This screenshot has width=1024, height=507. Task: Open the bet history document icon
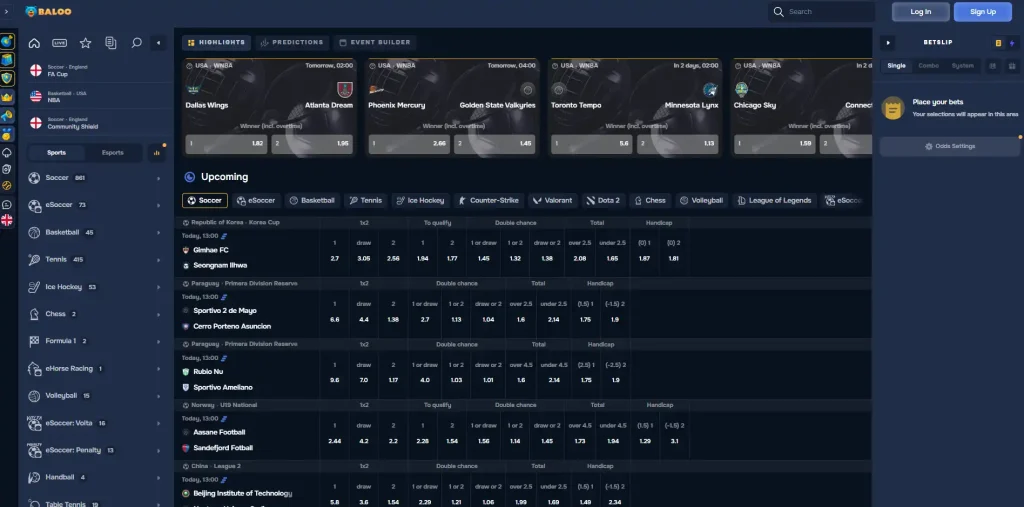(x=111, y=43)
